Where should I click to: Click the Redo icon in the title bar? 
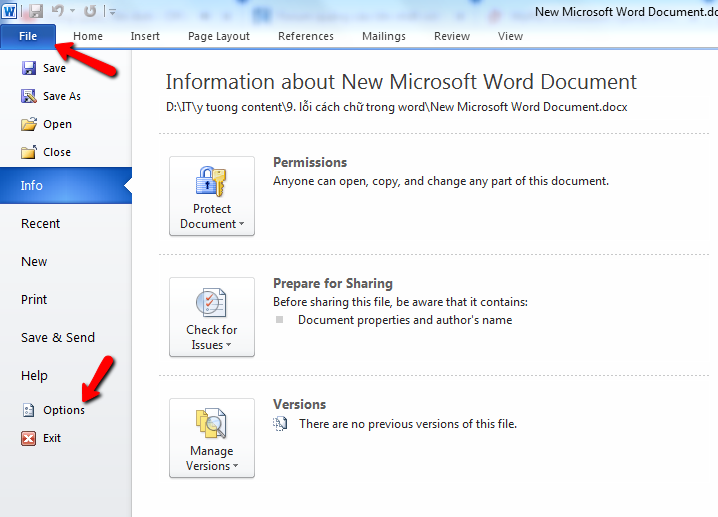pos(90,11)
